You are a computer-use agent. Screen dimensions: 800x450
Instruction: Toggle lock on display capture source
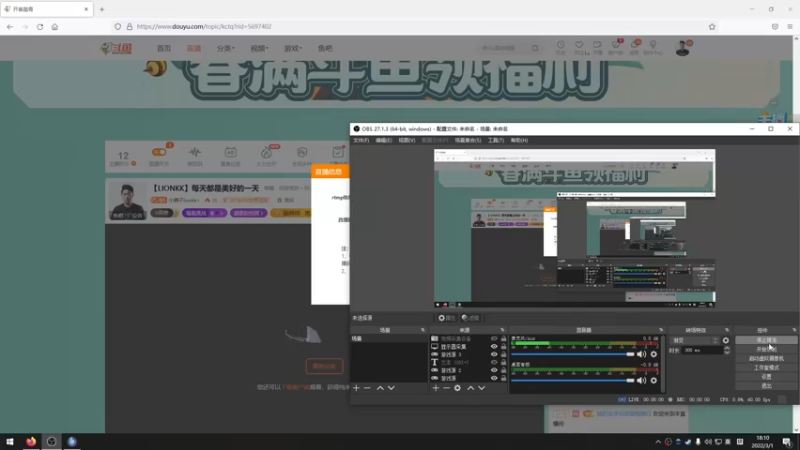pos(504,346)
